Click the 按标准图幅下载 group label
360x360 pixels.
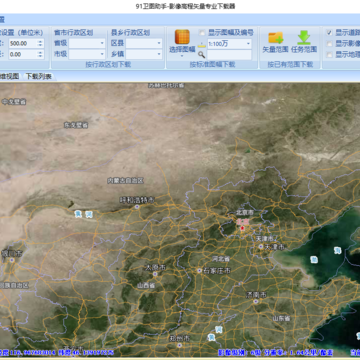tap(212, 64)
